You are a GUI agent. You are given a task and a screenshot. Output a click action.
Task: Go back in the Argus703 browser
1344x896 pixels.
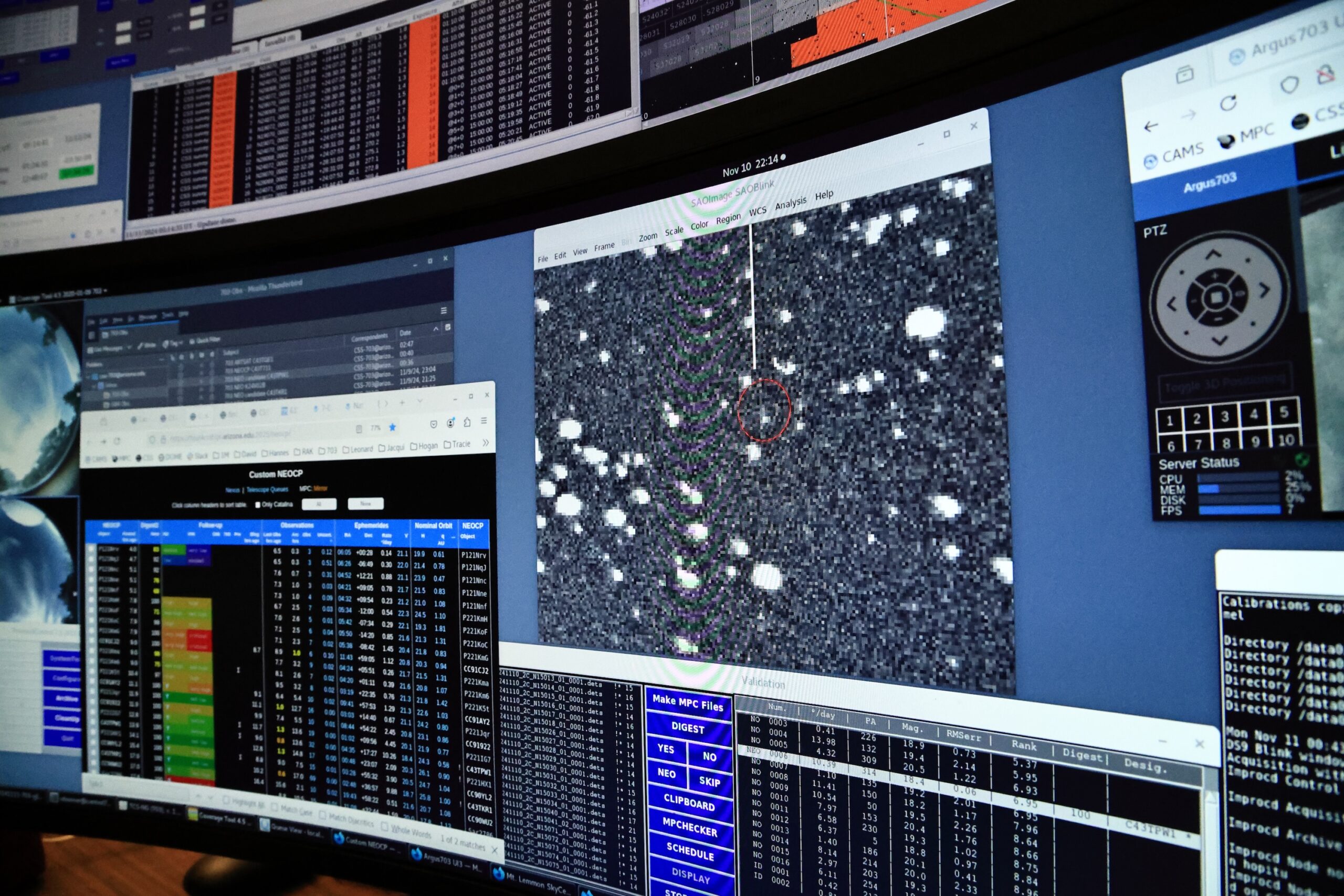[x=1151, y=127]
